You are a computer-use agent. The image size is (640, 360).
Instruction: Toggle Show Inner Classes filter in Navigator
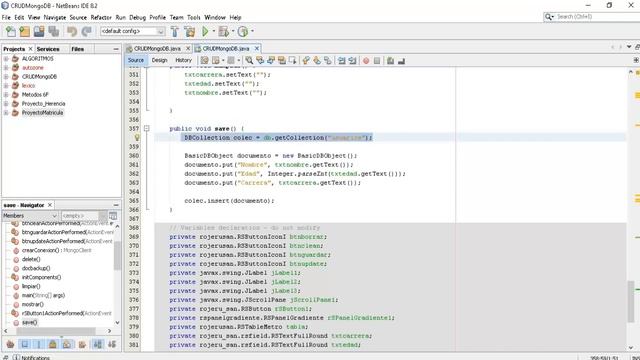67,344
